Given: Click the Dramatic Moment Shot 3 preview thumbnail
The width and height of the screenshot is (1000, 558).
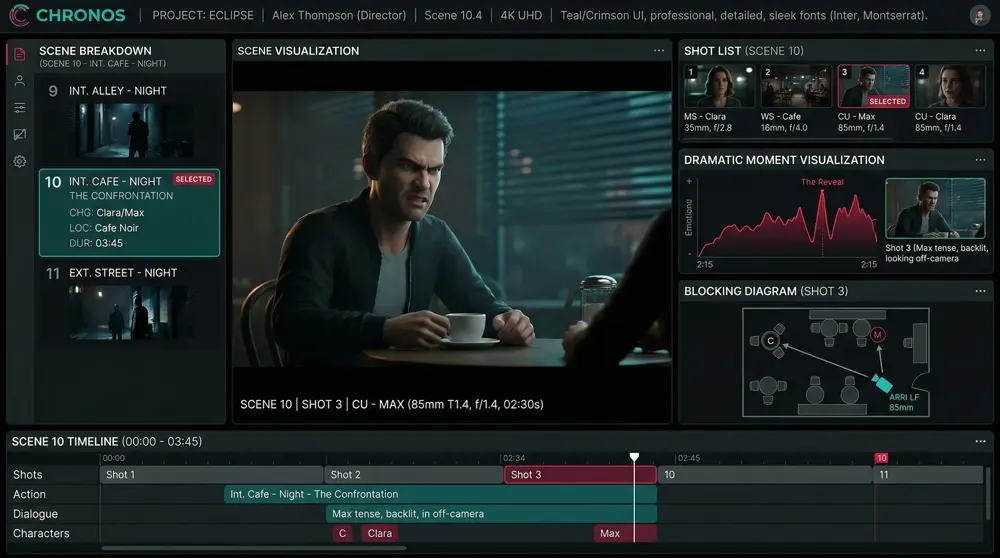Looking at the screenshot, I should tap(935, 208).
